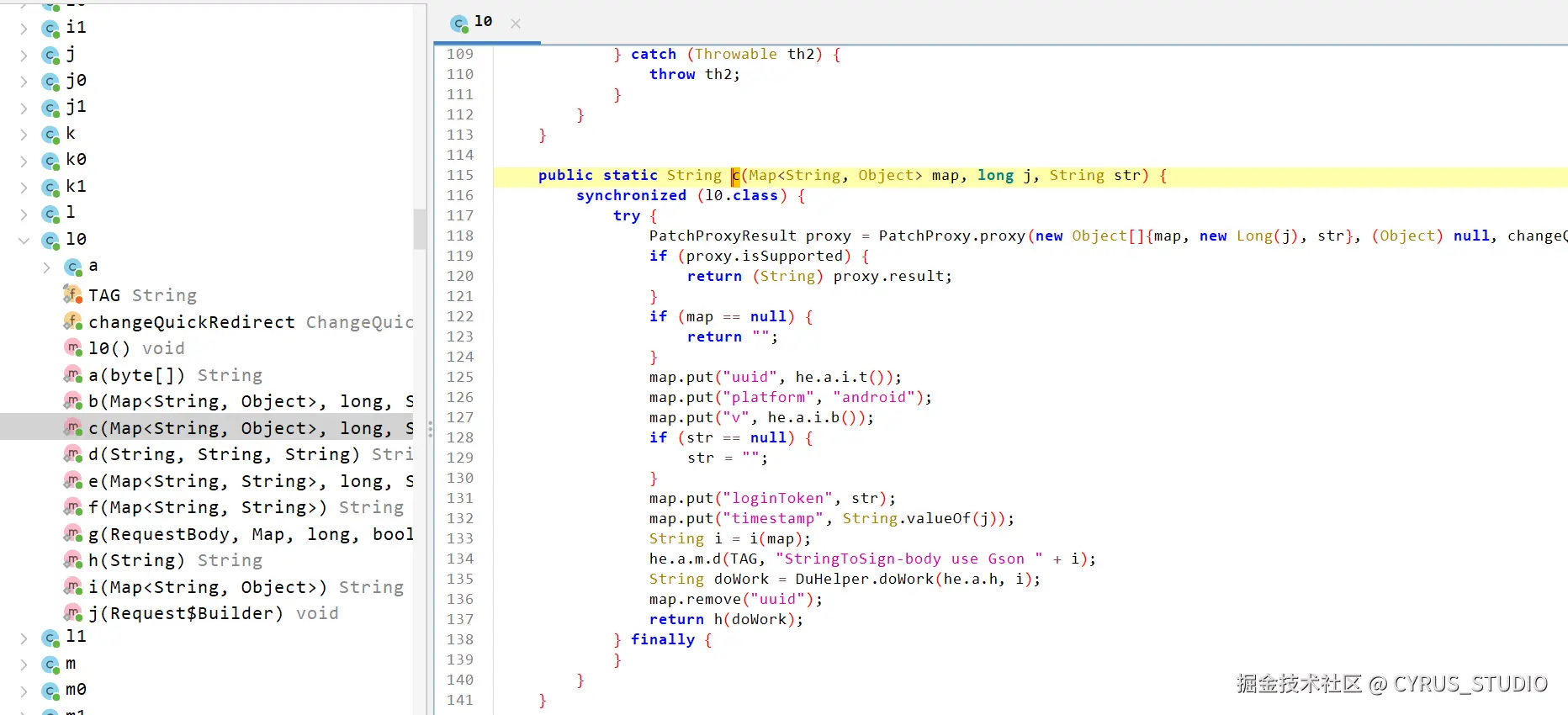The width and height of the screenshot is (1568, 715).
Task: Expand the j0 class node
Action: [24, 82]
